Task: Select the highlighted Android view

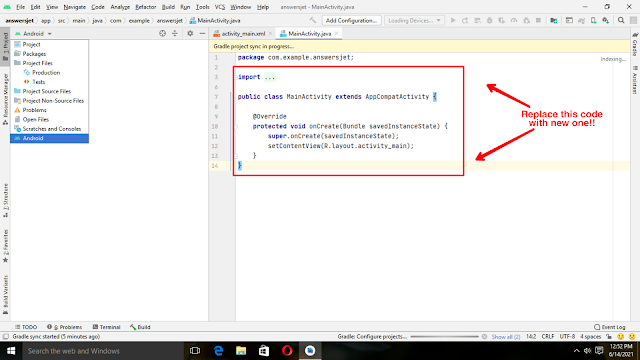Action: pyautogui.click(x=49, y=138)
